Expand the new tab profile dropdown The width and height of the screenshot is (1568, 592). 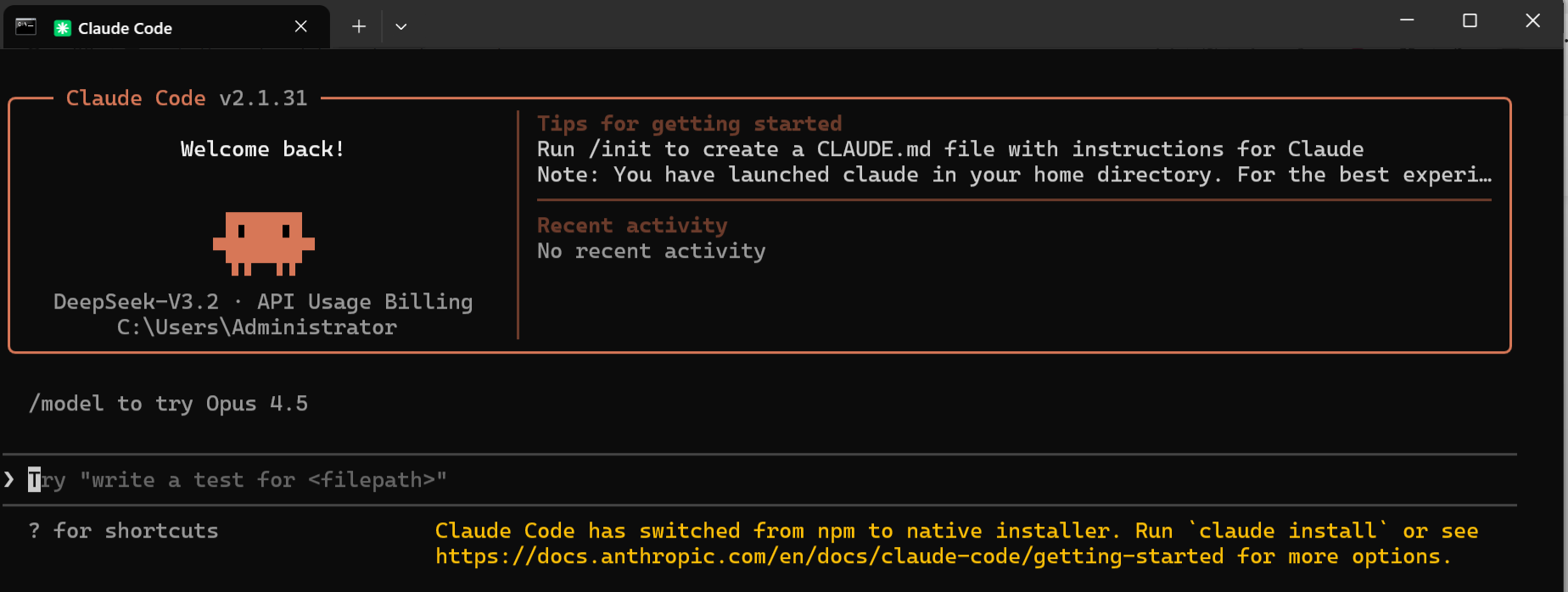[401, 27]
